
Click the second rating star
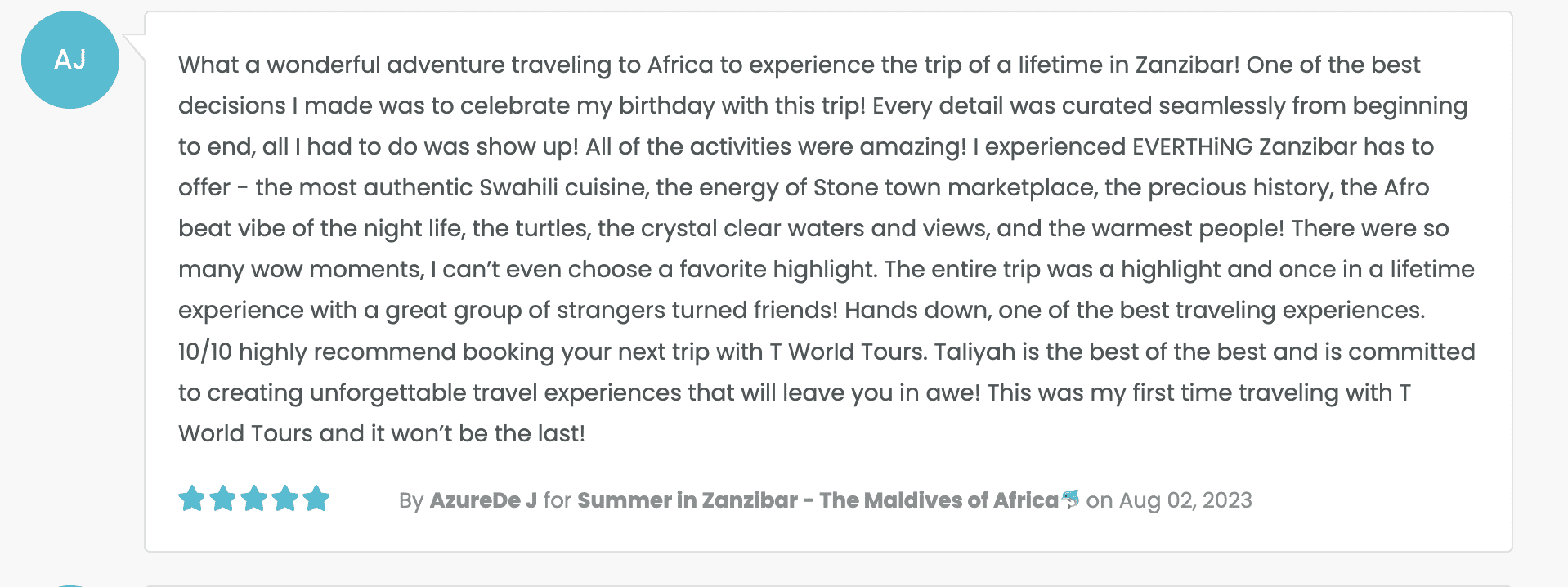(x=222, y=498)
